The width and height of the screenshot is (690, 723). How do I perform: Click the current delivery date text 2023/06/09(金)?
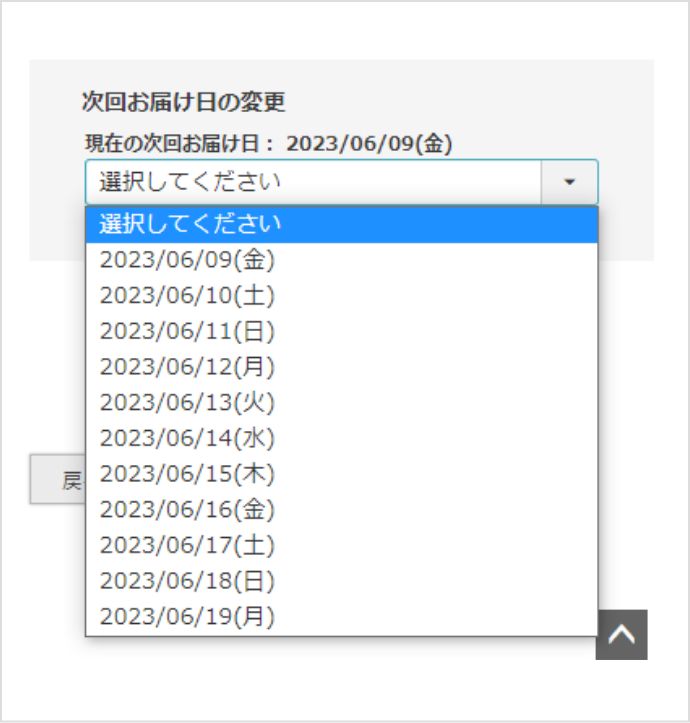click(x=369, y=143)
